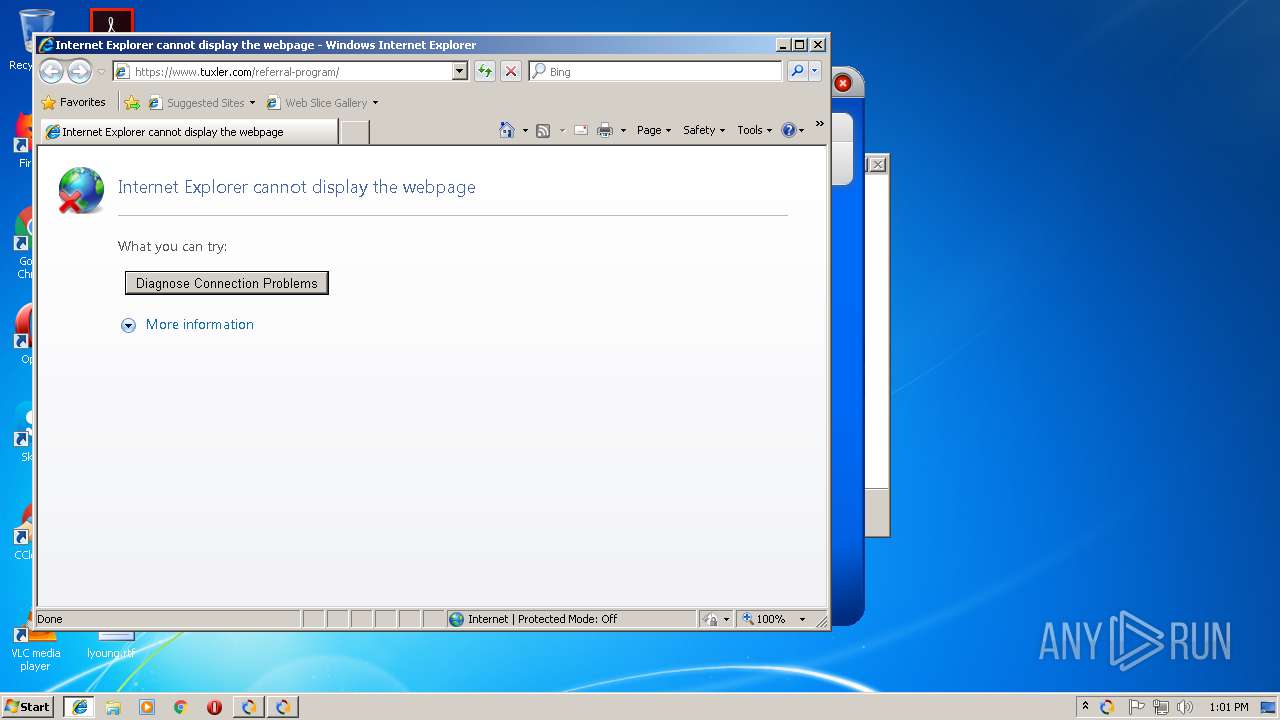
Task: Open Windows Explorer folder in taskbar
Action: (113, 707)
